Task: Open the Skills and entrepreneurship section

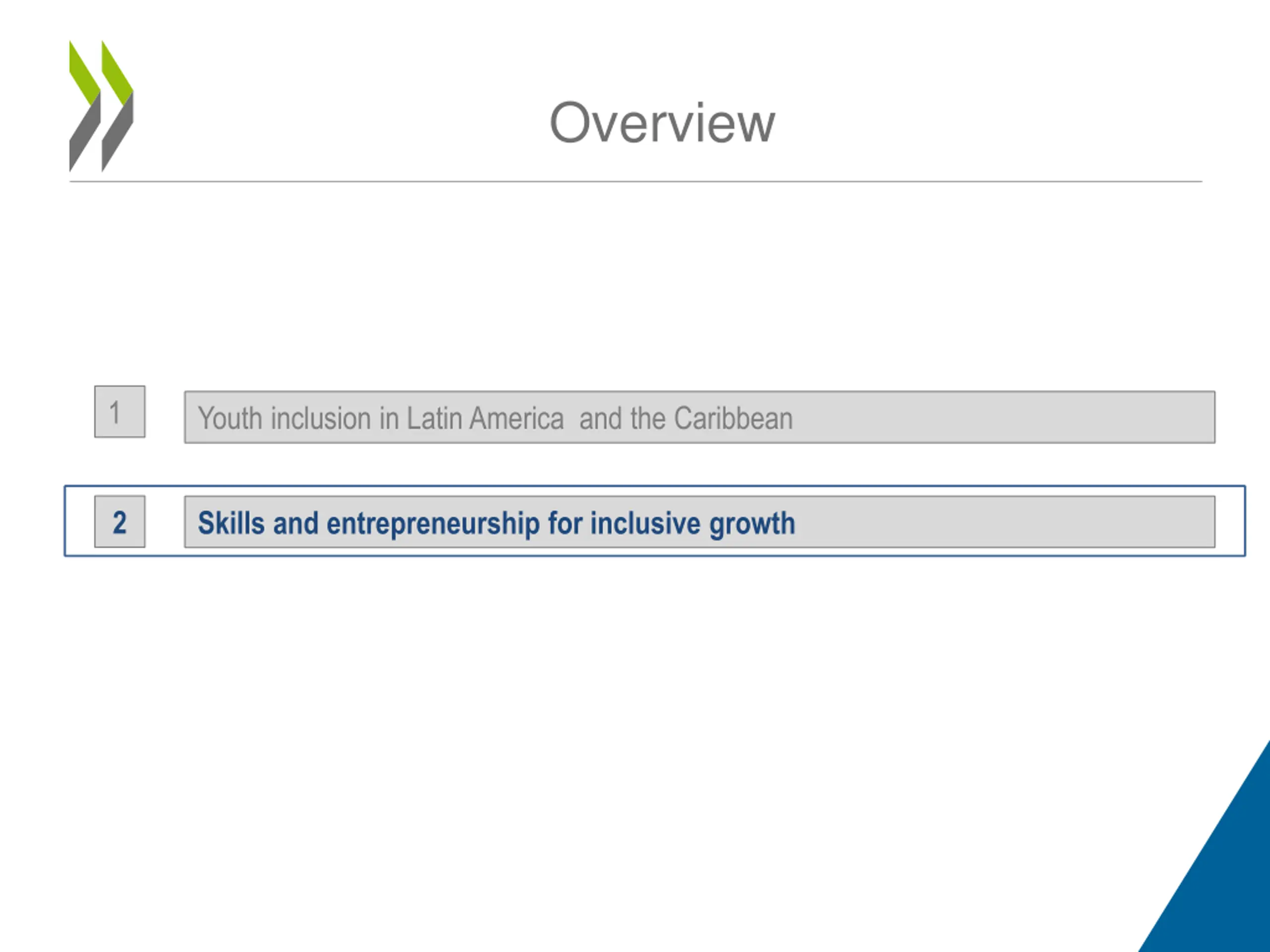Action: tap(699, 522)
